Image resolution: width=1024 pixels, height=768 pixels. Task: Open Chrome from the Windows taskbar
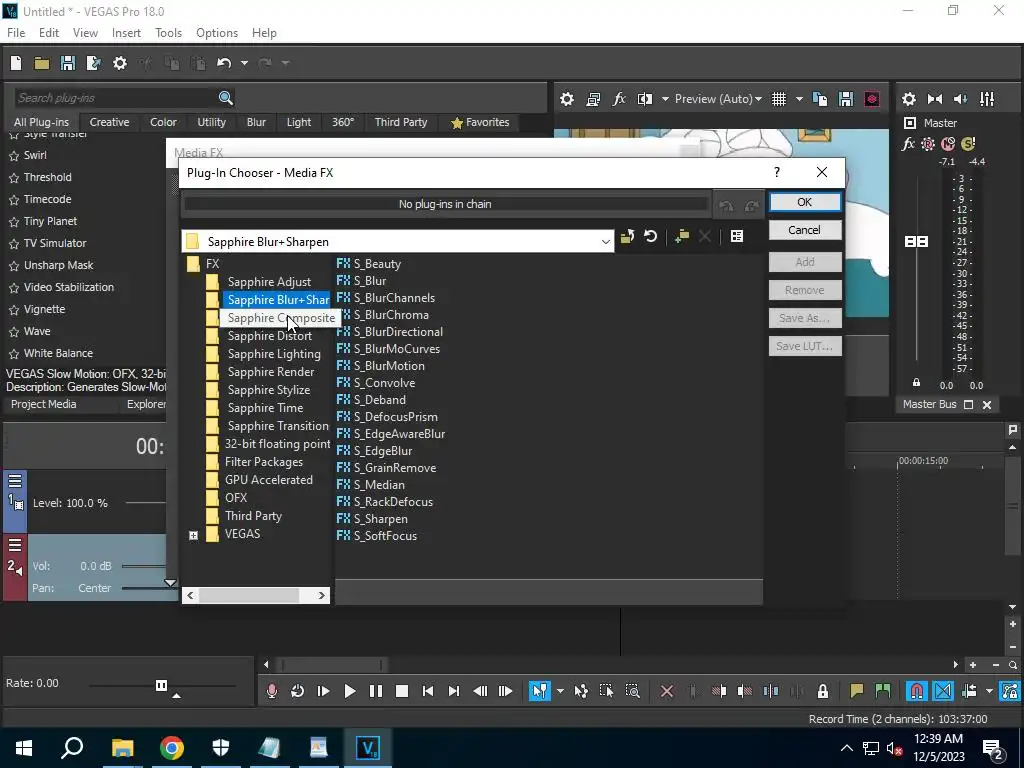tap(172, 748)
